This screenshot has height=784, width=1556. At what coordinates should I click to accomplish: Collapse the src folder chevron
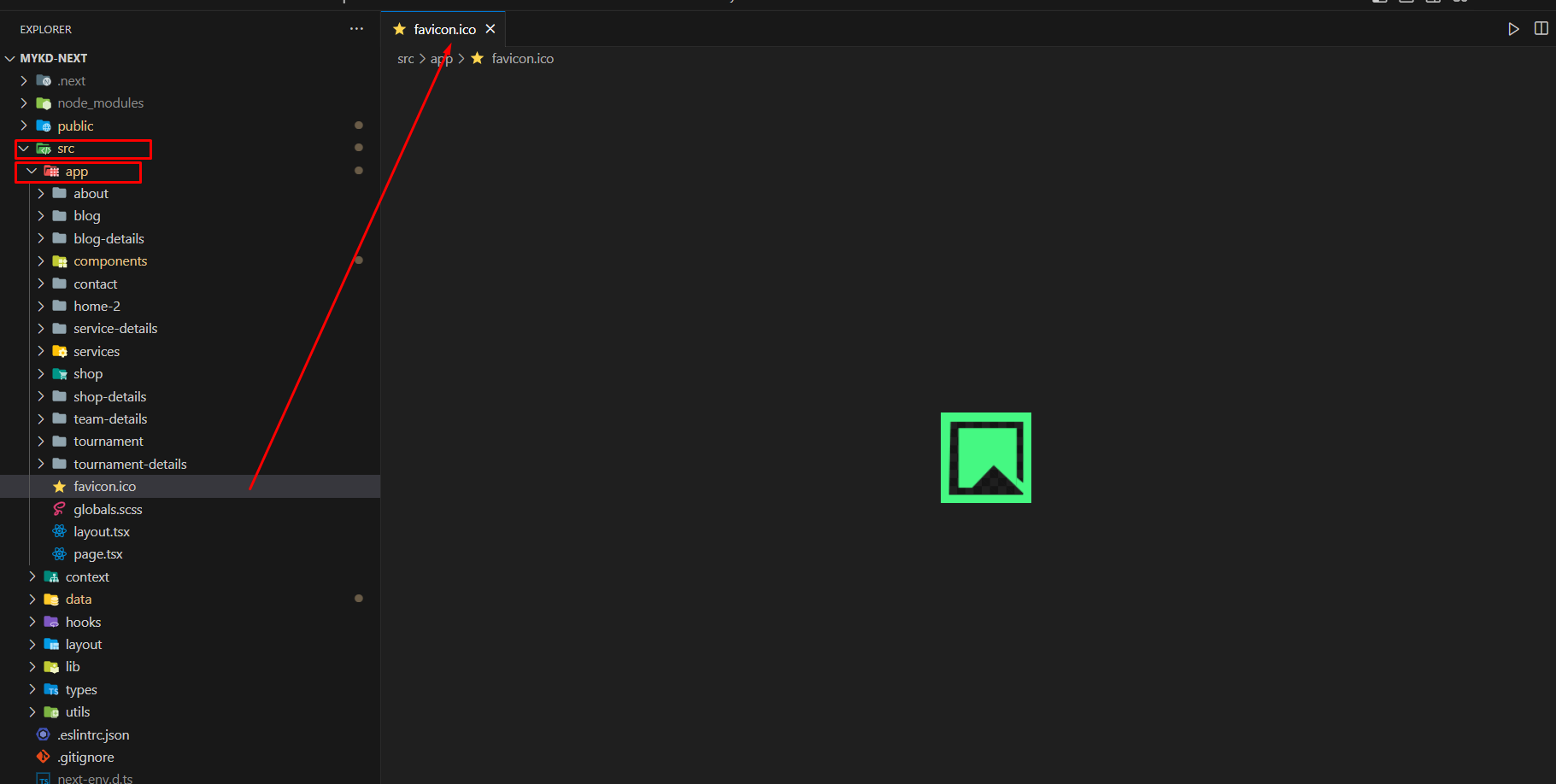tap(24, 149)
